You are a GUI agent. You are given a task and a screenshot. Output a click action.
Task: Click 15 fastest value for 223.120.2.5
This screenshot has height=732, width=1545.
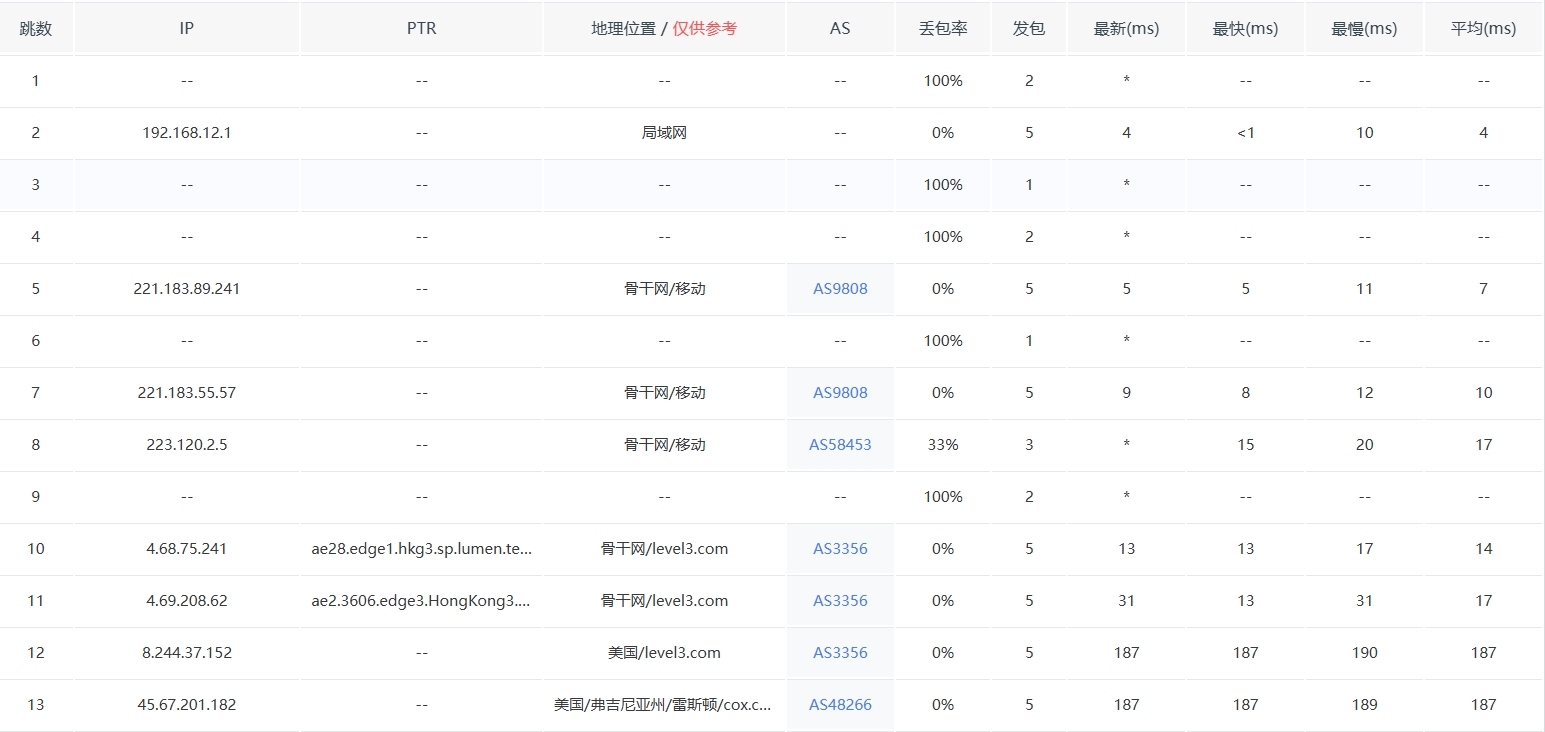point(1245,445)
